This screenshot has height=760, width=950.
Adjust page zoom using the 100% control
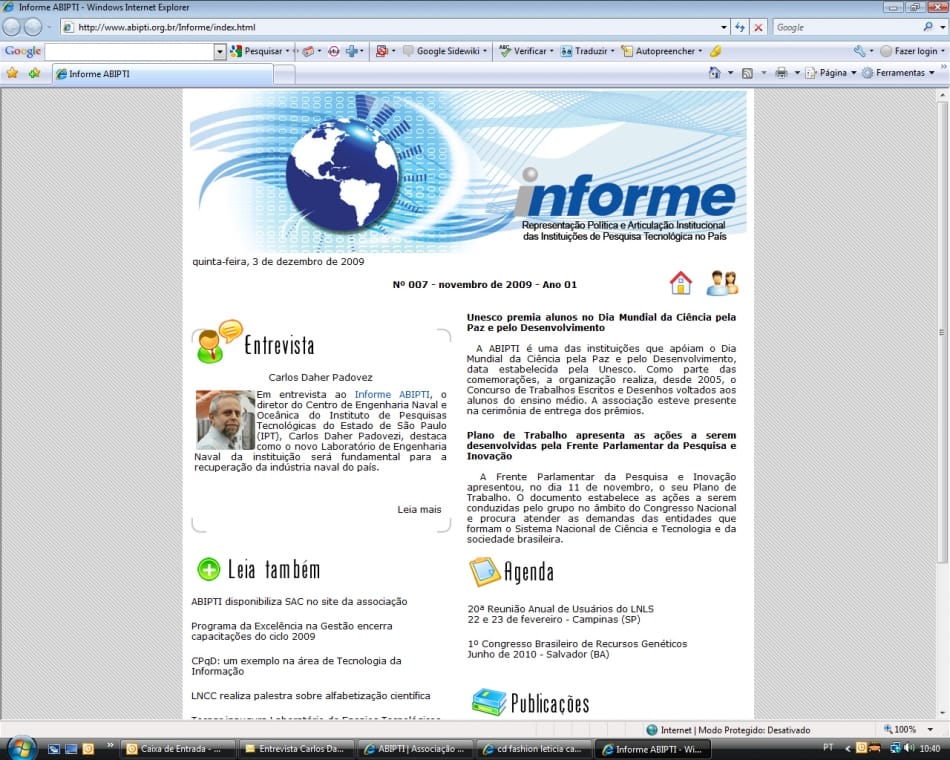(x=903, y=729)
